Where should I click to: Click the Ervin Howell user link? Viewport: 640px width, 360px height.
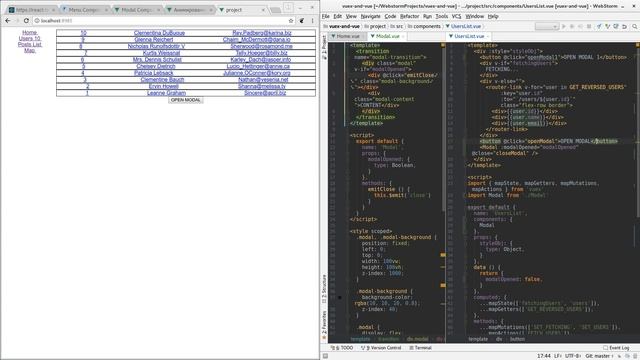163,87
